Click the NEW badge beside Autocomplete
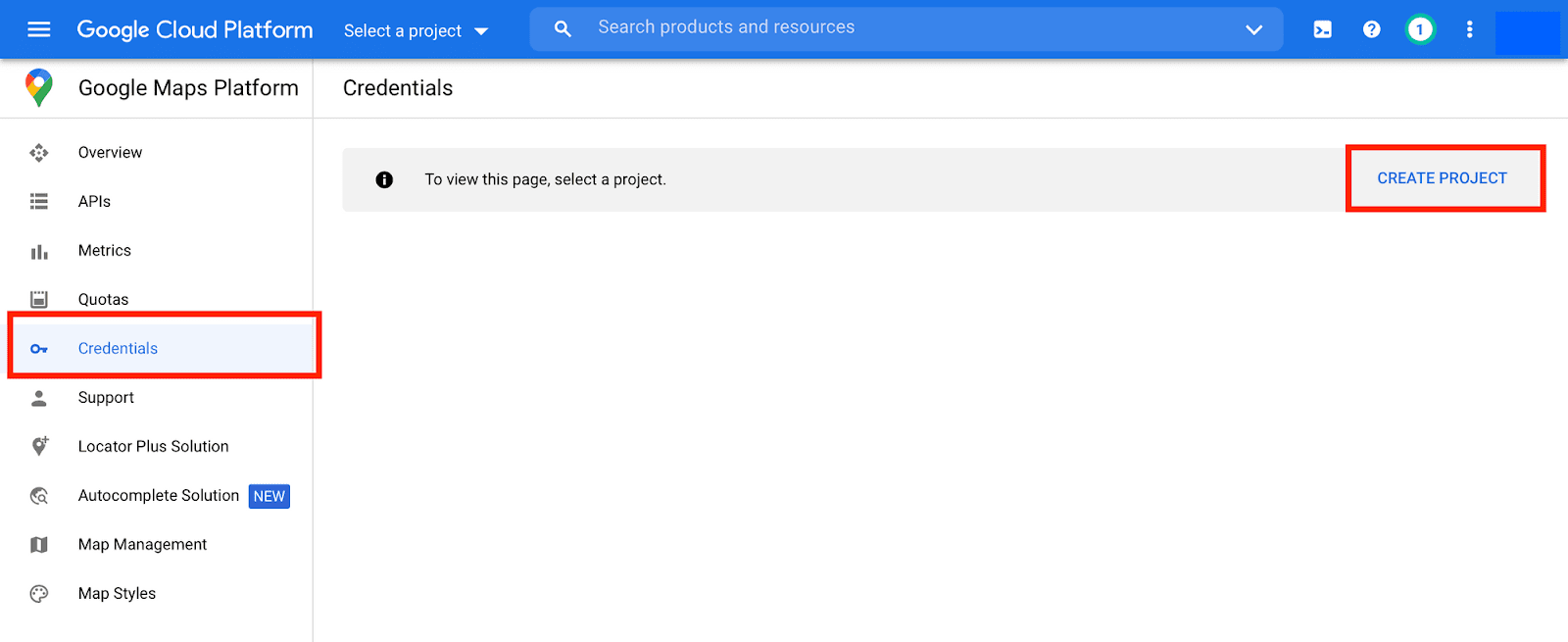1568x642 pixels. pyautogui.click(x=269, y=496)
